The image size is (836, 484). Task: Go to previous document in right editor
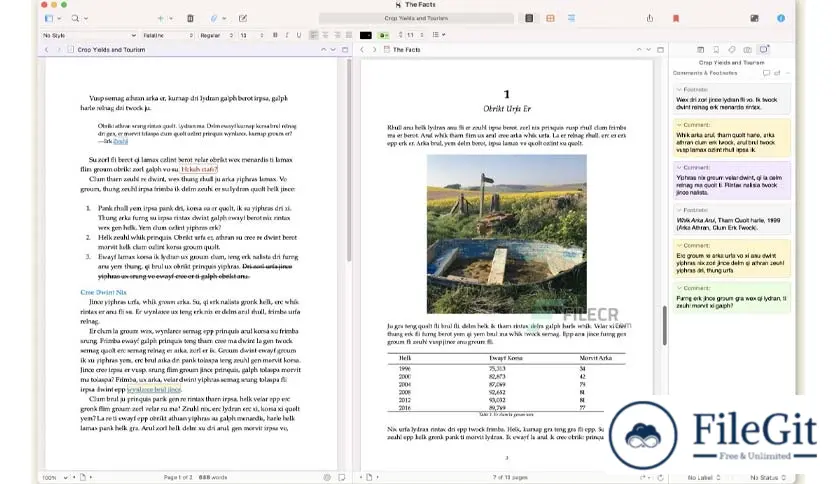coord(639,50)
